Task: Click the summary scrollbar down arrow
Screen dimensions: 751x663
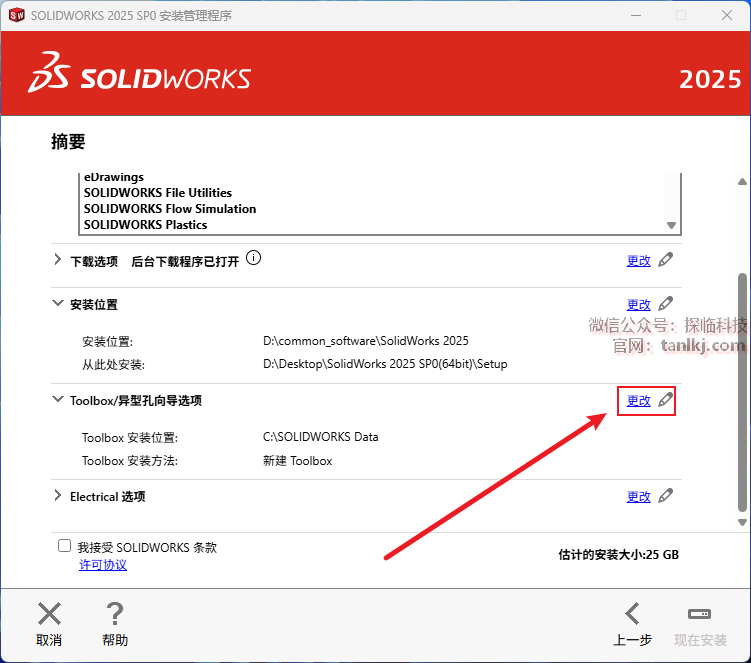Action: [742, 523]
